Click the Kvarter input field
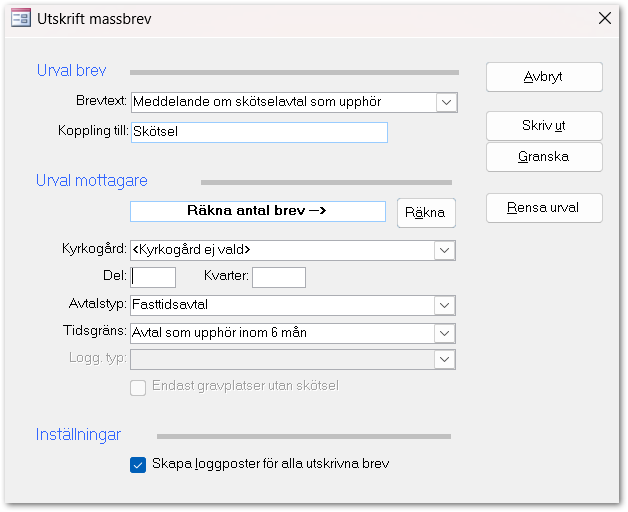 279,277
